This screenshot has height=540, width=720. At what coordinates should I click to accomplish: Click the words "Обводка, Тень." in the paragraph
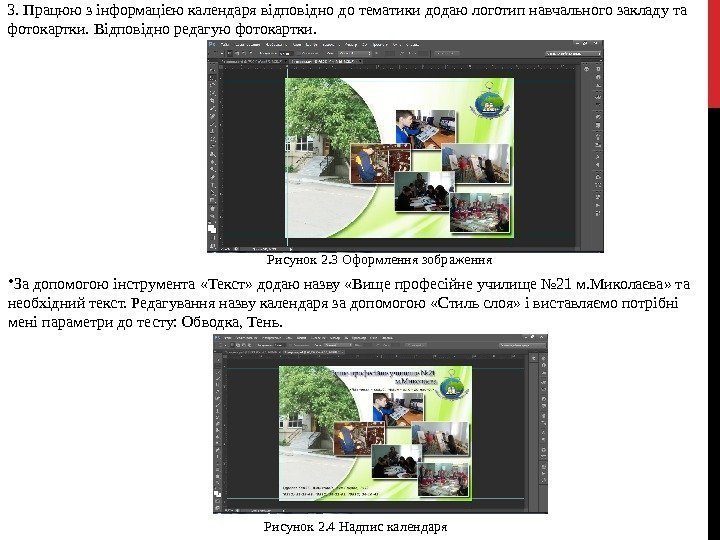[232, 323]
